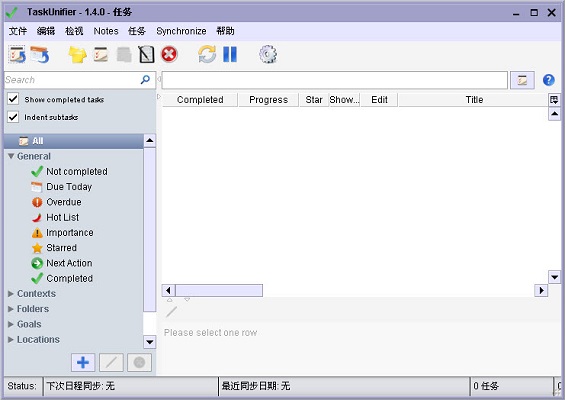This screenshot has height=400, width=565.
Task: Expand the Locations tree section
Action: 11,339
